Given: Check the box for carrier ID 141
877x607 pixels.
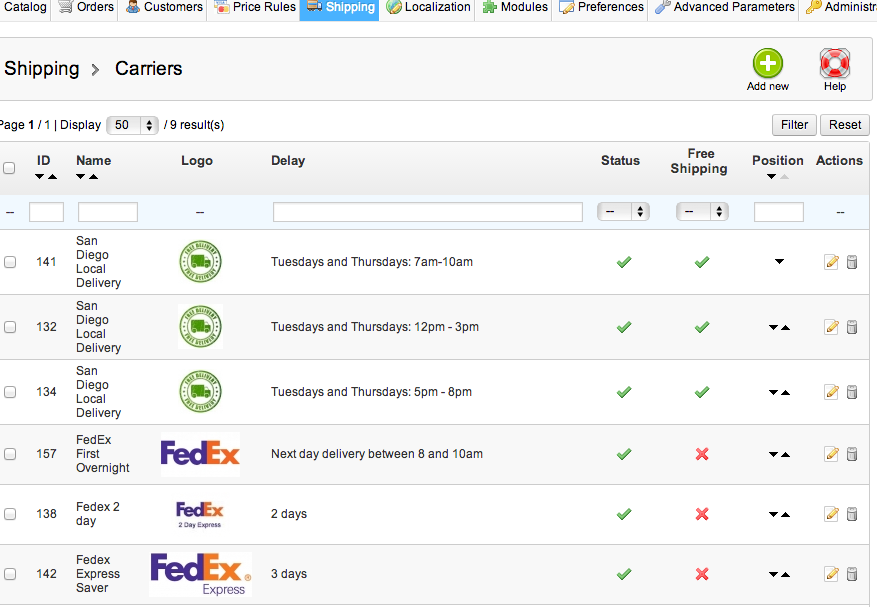Looking at the screenshot, I should pos(10,262).
